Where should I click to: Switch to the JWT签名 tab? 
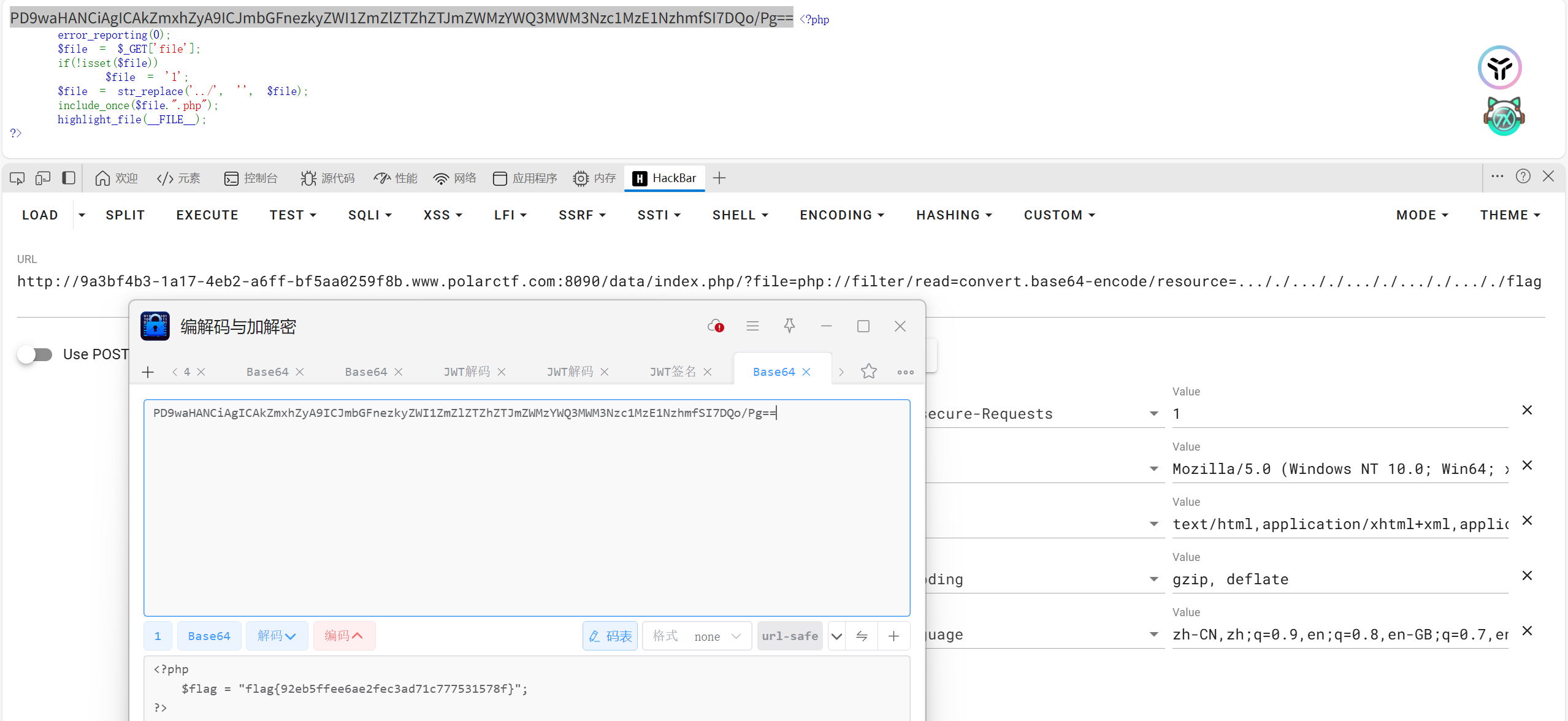(x=673, y=372)
